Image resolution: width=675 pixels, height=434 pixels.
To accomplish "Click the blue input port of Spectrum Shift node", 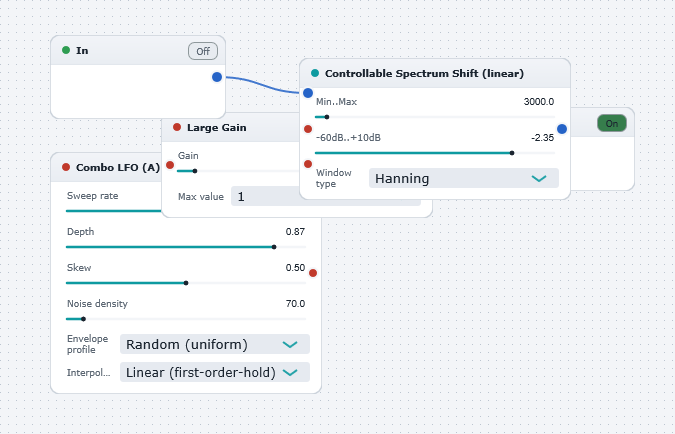I will point(308,93).
